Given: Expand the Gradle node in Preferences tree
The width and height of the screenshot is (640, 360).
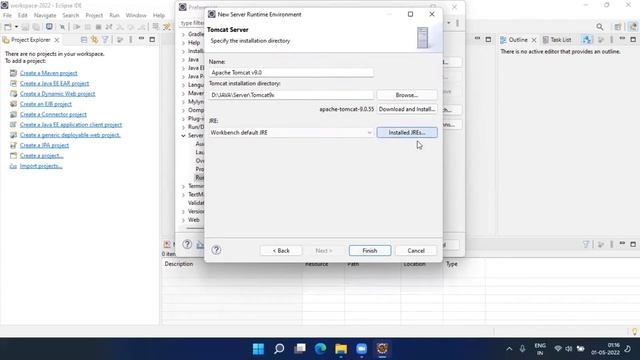Looking at the screenshot, I should (183, 34).
